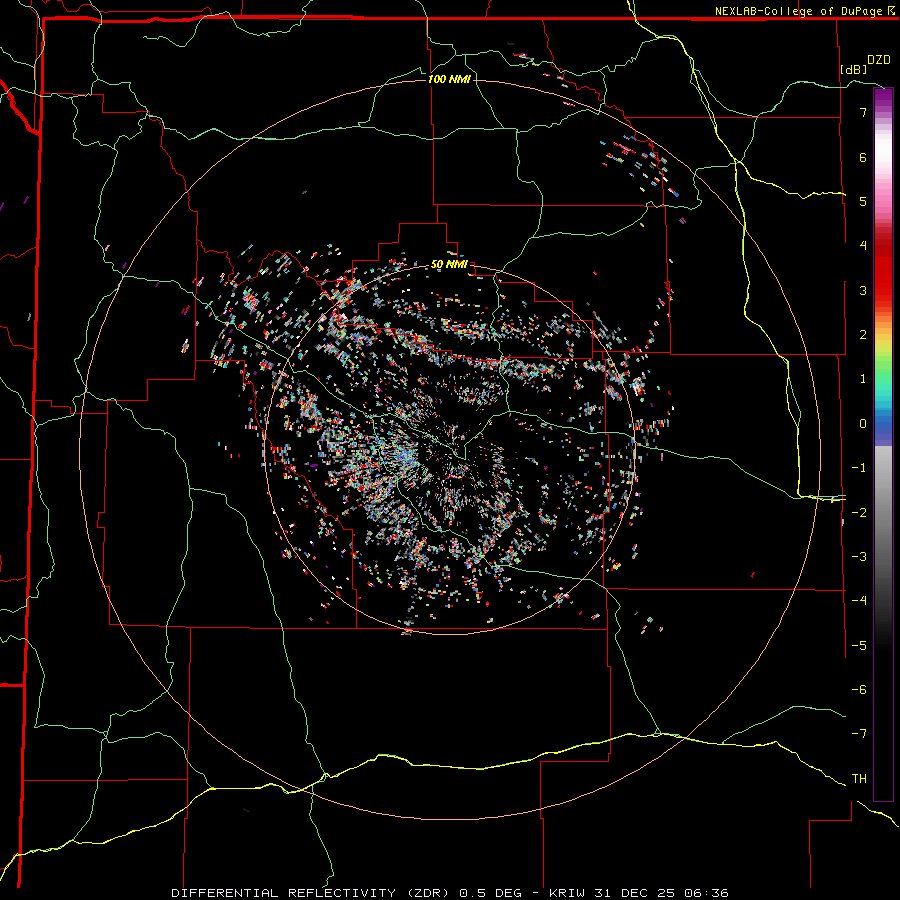The height and width of the screenshot is (900, 900).
Task: Click the '[dB]' units label
Action: [854, 69]
